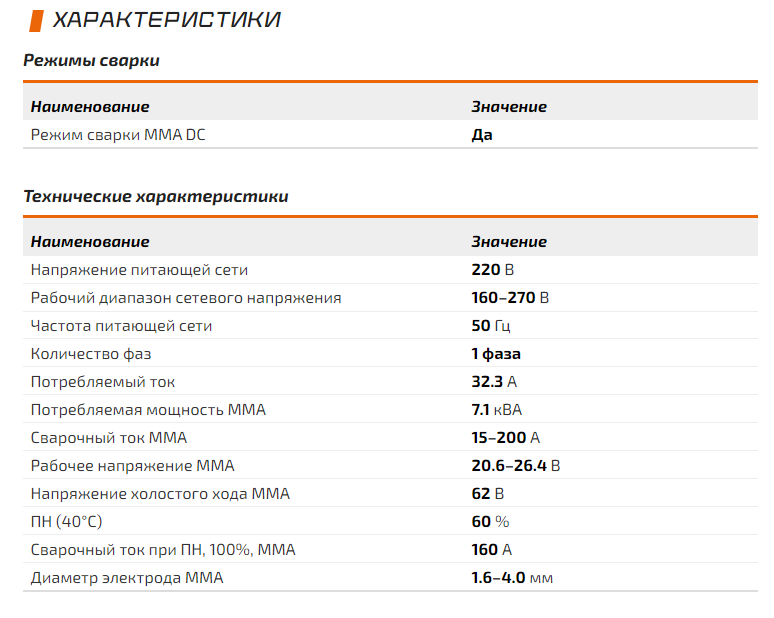
Task: Click the 160–270 В range value
Action: (510, 298)
